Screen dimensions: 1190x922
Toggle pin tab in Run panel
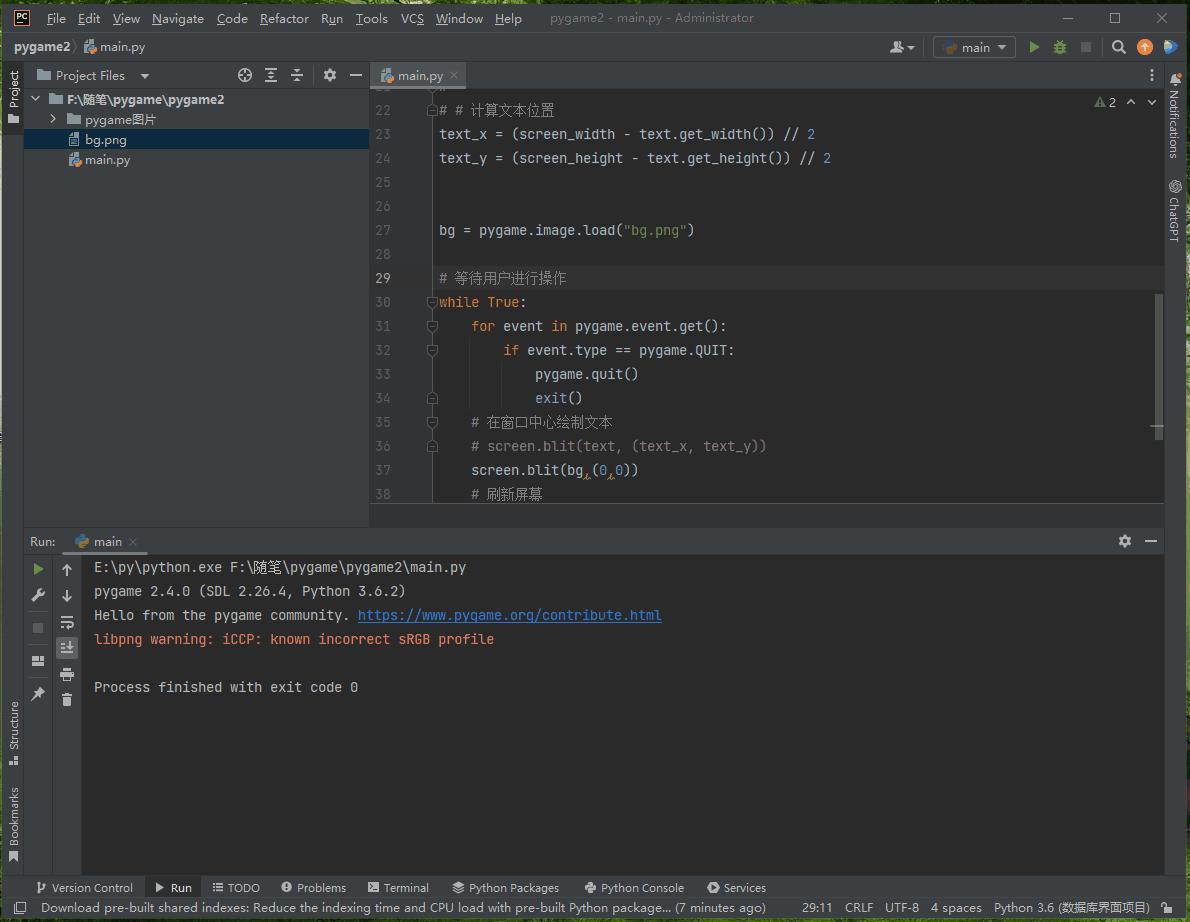pos(38,694)
